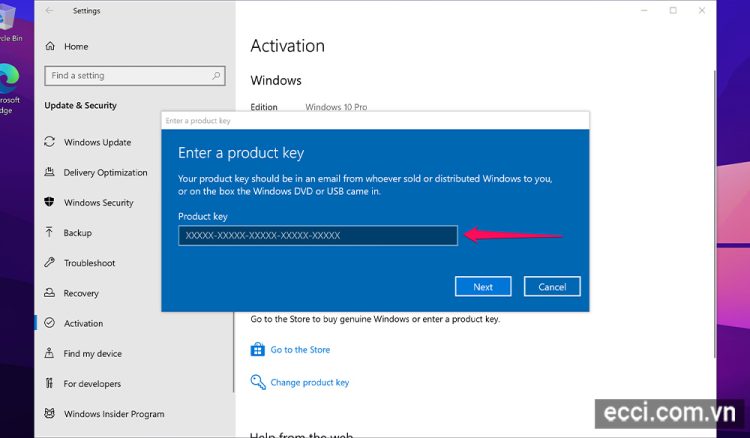This screenshot has width=750, height=438.
Task: Select Recovery in the sidebar
Action: 81,293
